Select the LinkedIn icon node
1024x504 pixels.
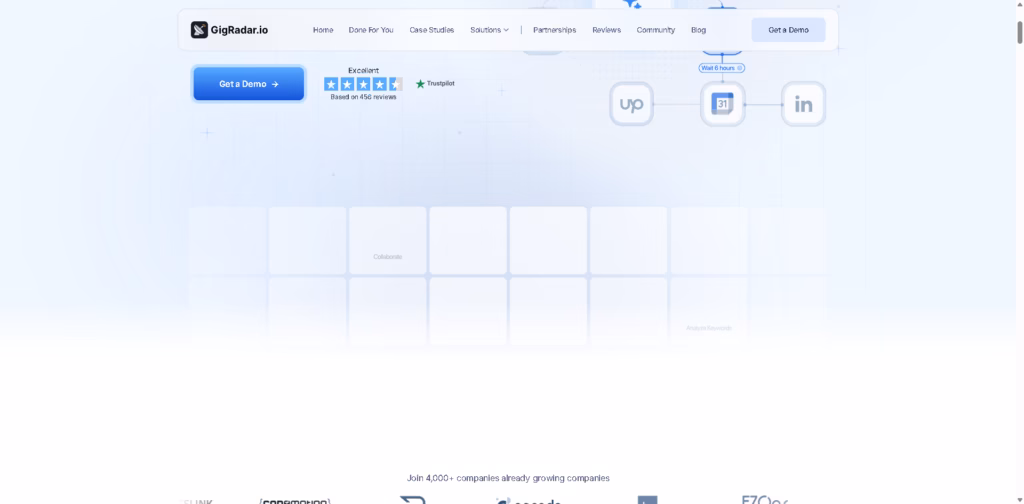[803, 104]
